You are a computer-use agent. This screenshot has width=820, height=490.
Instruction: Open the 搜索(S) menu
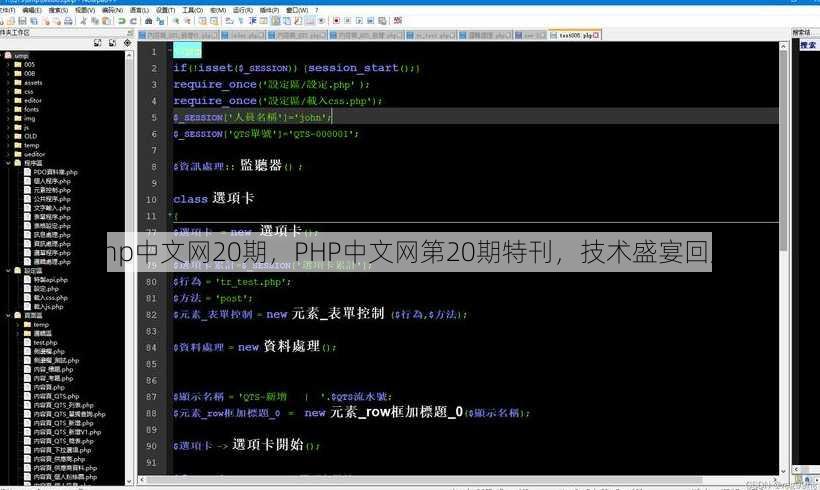coord(58,10)
